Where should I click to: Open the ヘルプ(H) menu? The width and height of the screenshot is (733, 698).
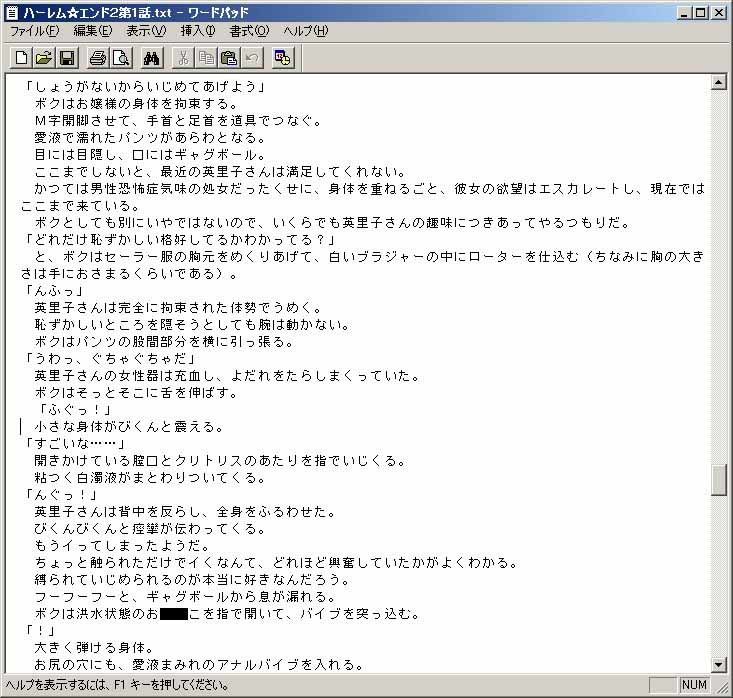pos(305,31)
